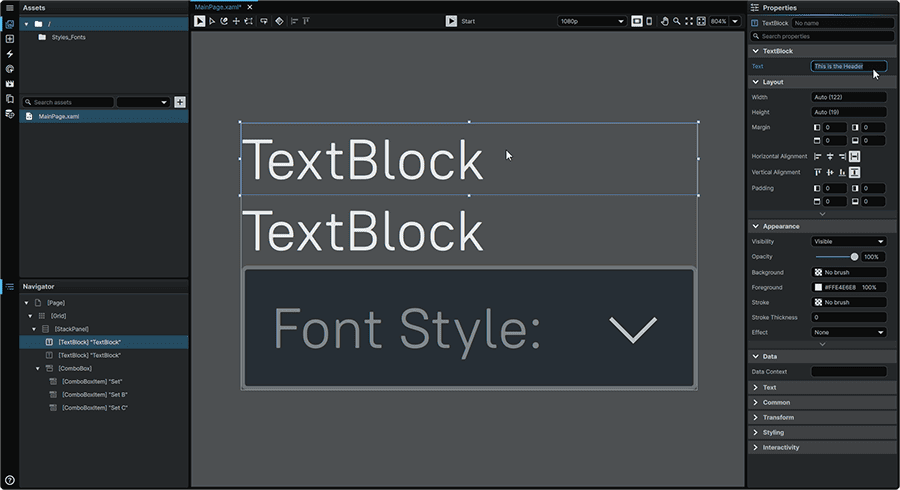
Task: Start the preview with play button
Action: pos(451,21)
